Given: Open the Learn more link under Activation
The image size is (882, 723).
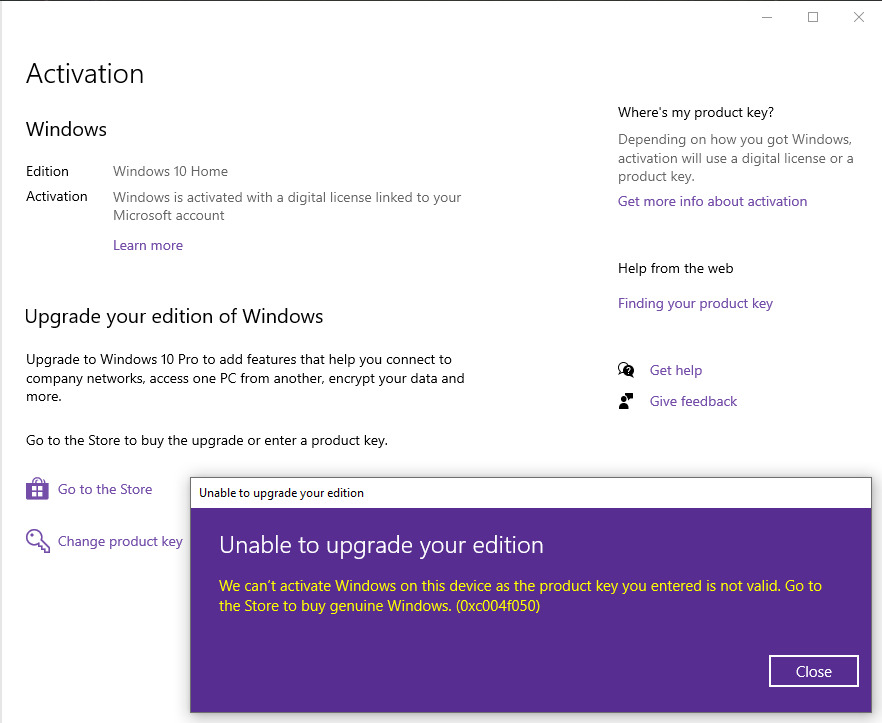Looking at the screenshot, I should click(x=148, y=245).
